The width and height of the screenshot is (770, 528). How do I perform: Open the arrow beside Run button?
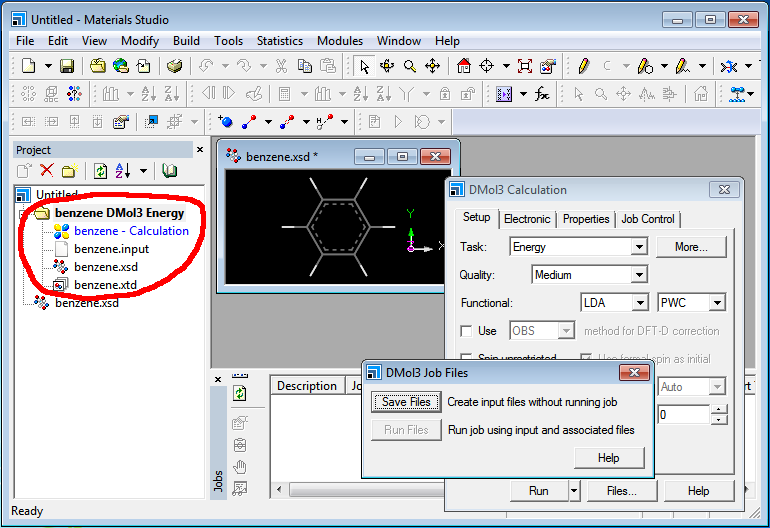click(574, 491)
